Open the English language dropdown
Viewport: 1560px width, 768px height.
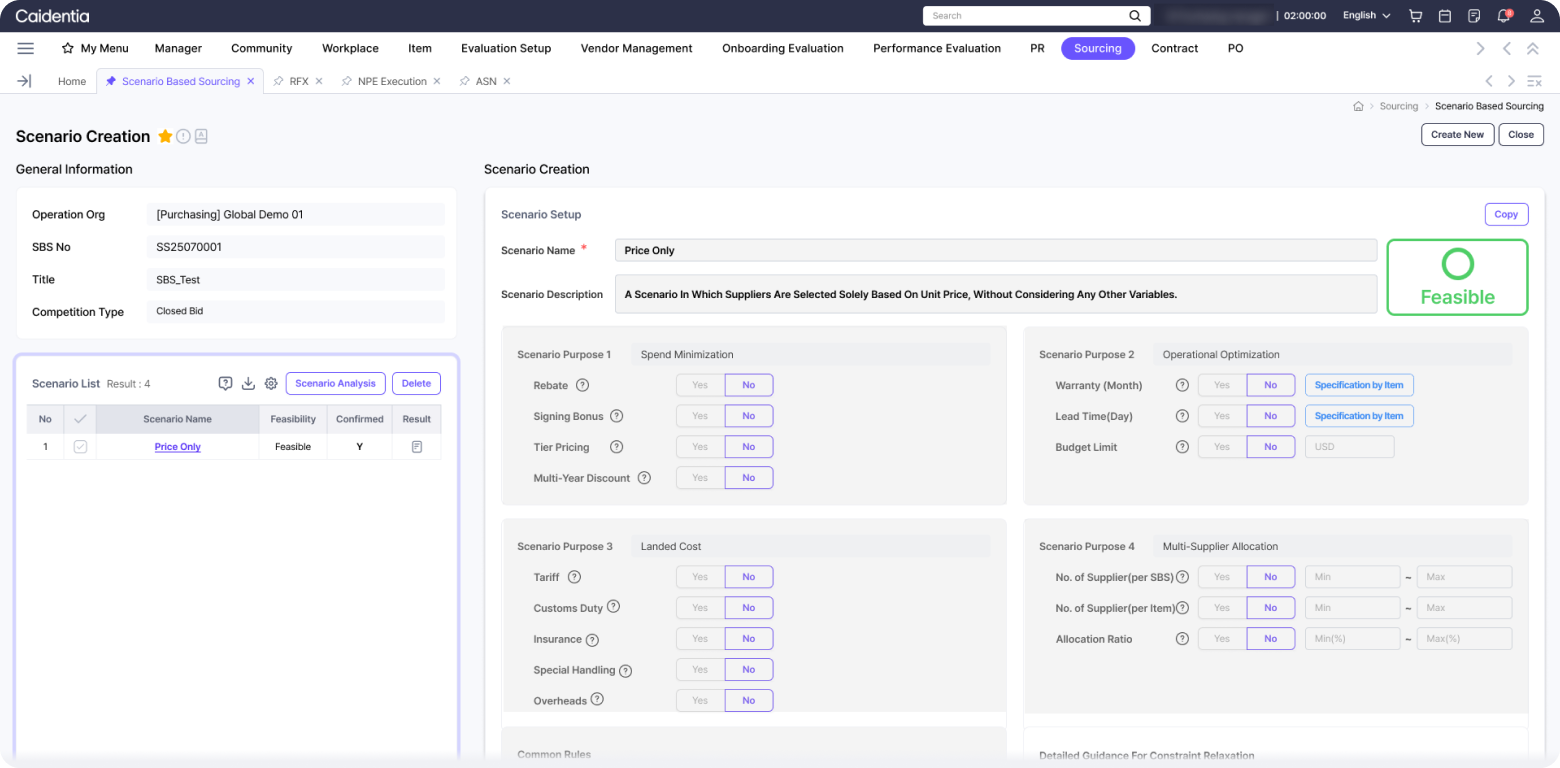1366,16
